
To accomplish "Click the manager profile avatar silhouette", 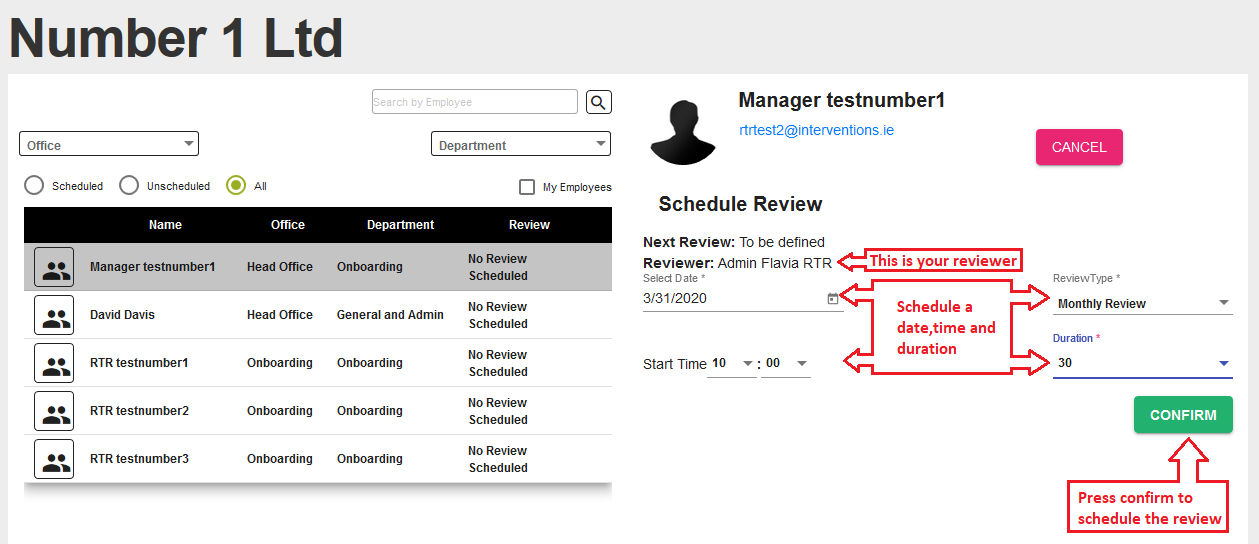I will click(682, 131).
